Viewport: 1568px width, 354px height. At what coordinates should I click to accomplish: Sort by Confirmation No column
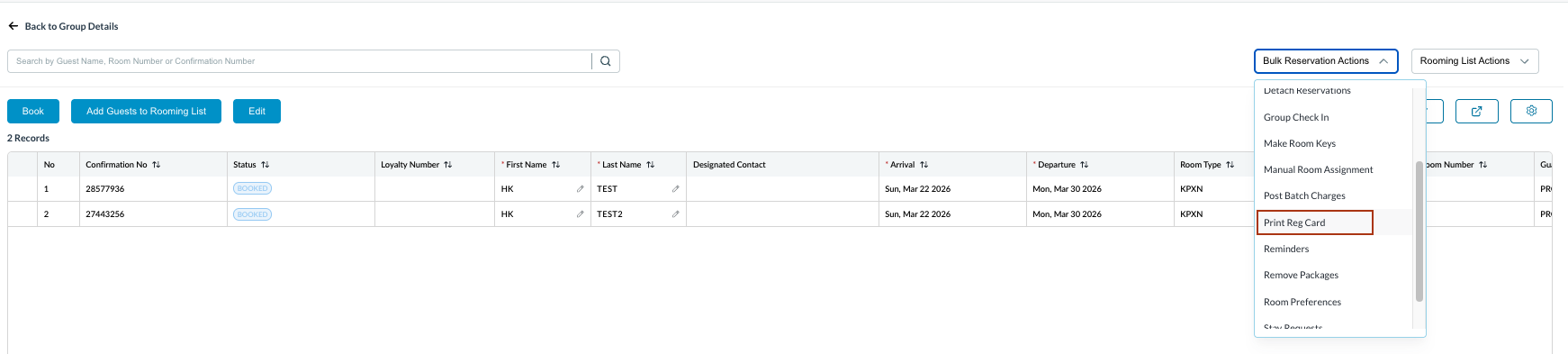click(x=157, y=165)
